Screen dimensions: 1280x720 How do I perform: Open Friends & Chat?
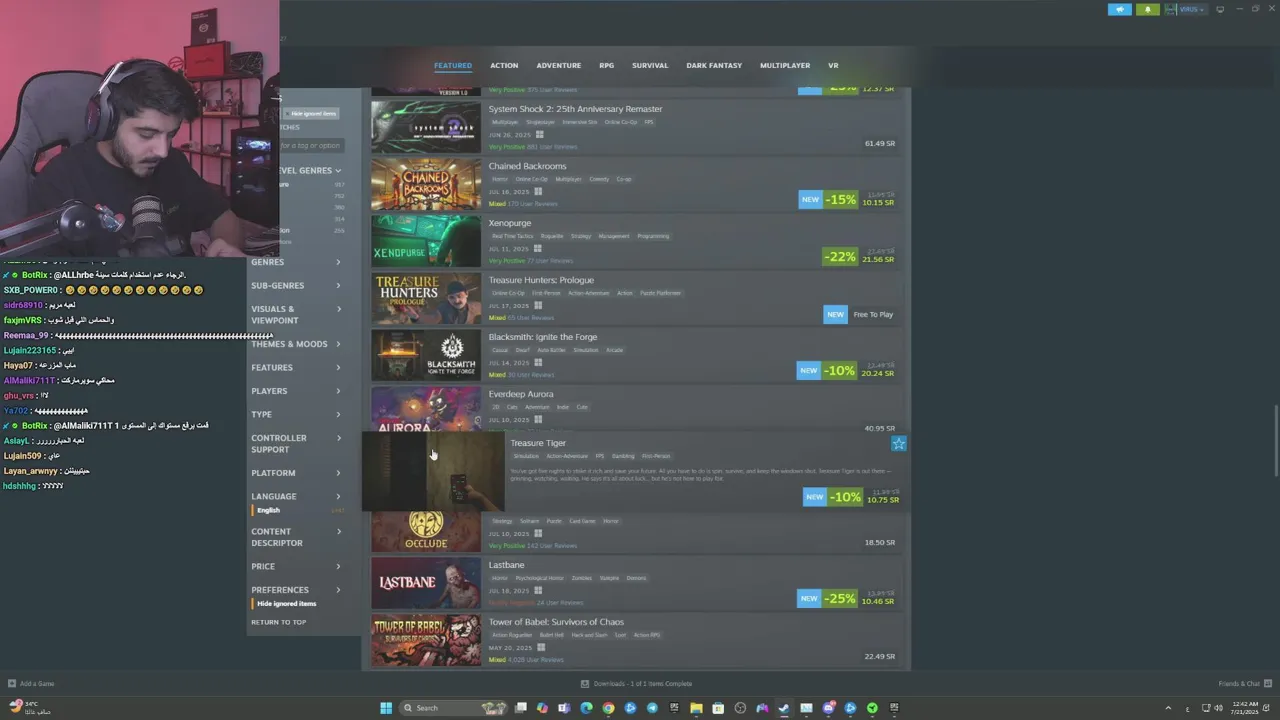pyautogui.click(x=1244, y=684)
